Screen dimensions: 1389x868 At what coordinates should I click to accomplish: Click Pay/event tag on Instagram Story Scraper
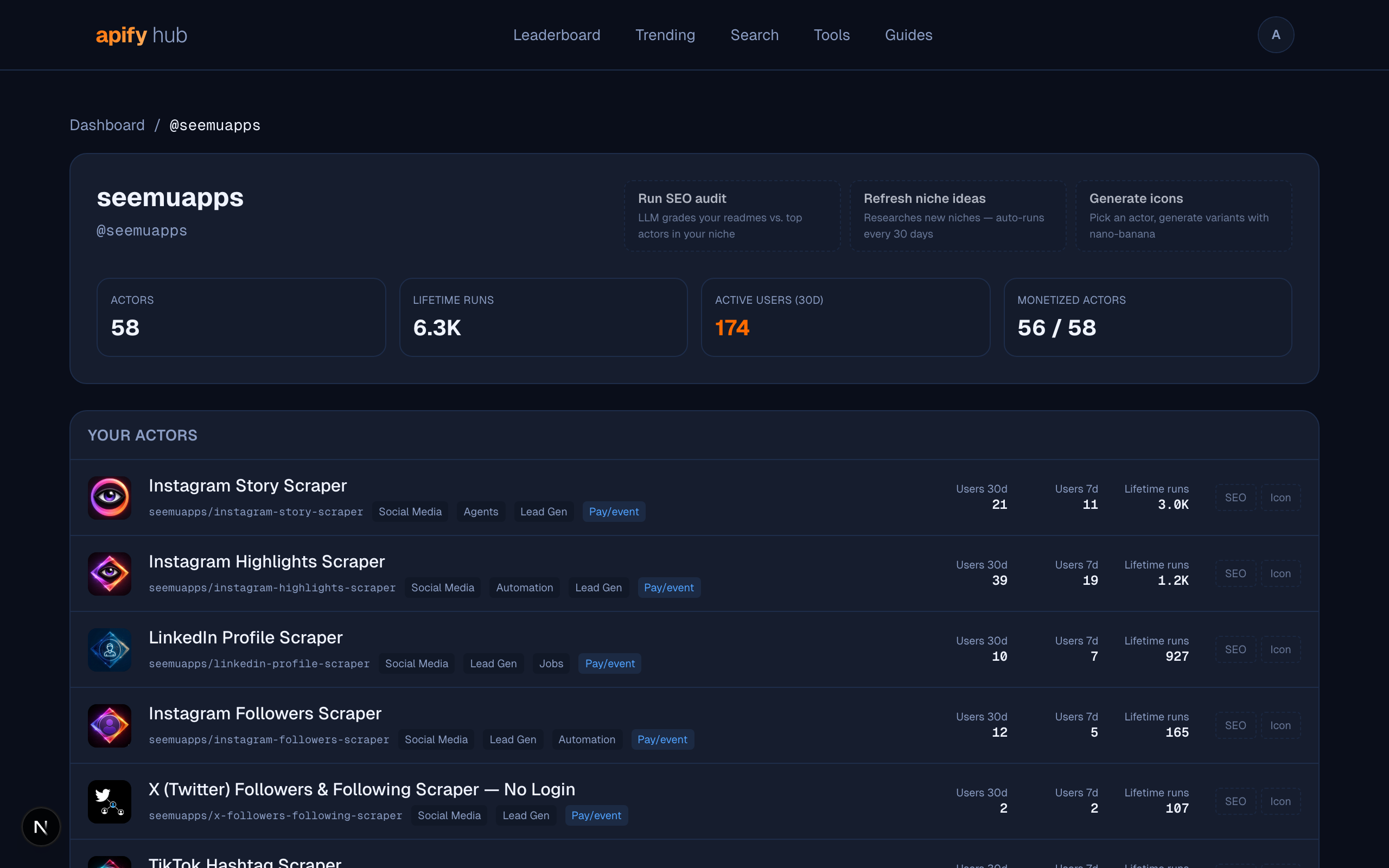pyautogui.click(x=614, y=512)
